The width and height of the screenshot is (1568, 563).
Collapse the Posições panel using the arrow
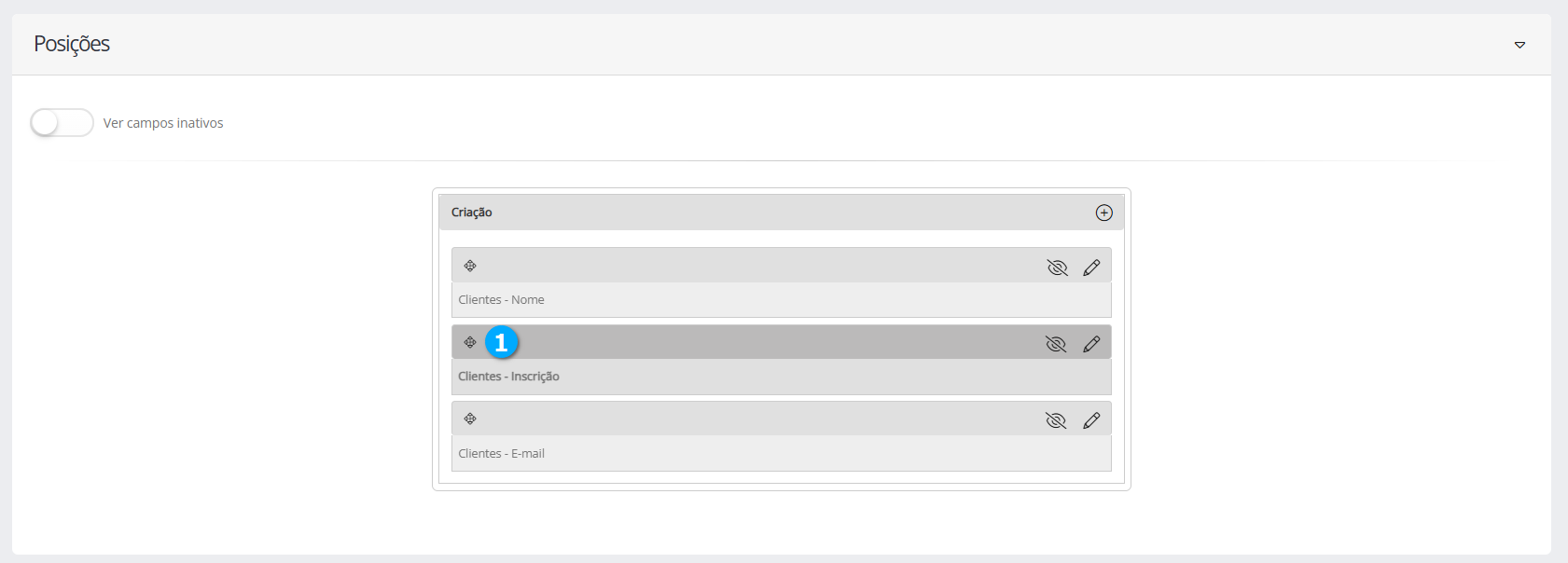(1519, 45)
